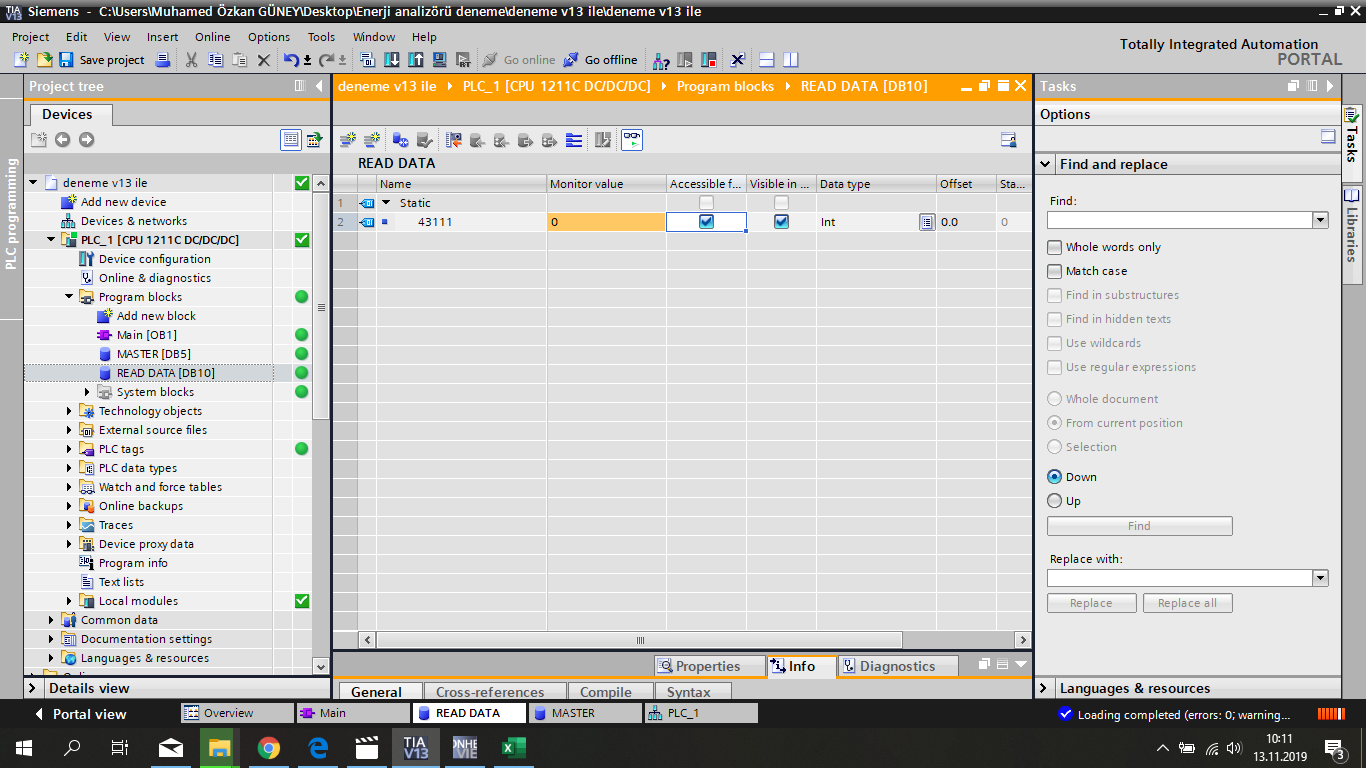The width and height of the screenshot is (1366, 768).
Task: Click the Compile icon in main toolbar
Action: pyautogui.click(x=367, y=60)
